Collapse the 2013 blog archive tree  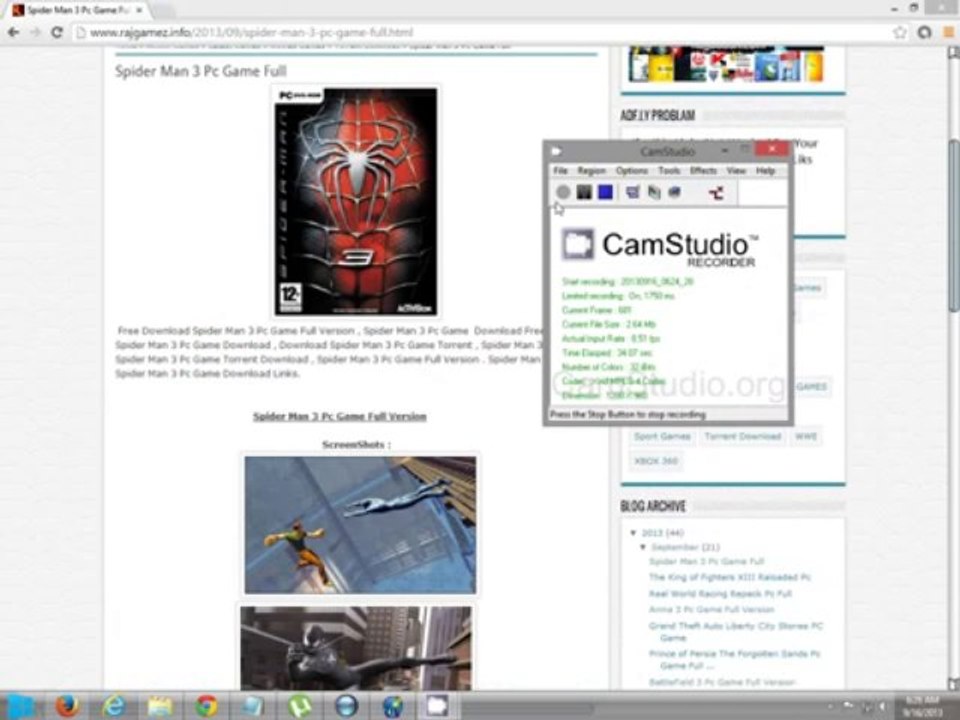[x=634, y=533]
